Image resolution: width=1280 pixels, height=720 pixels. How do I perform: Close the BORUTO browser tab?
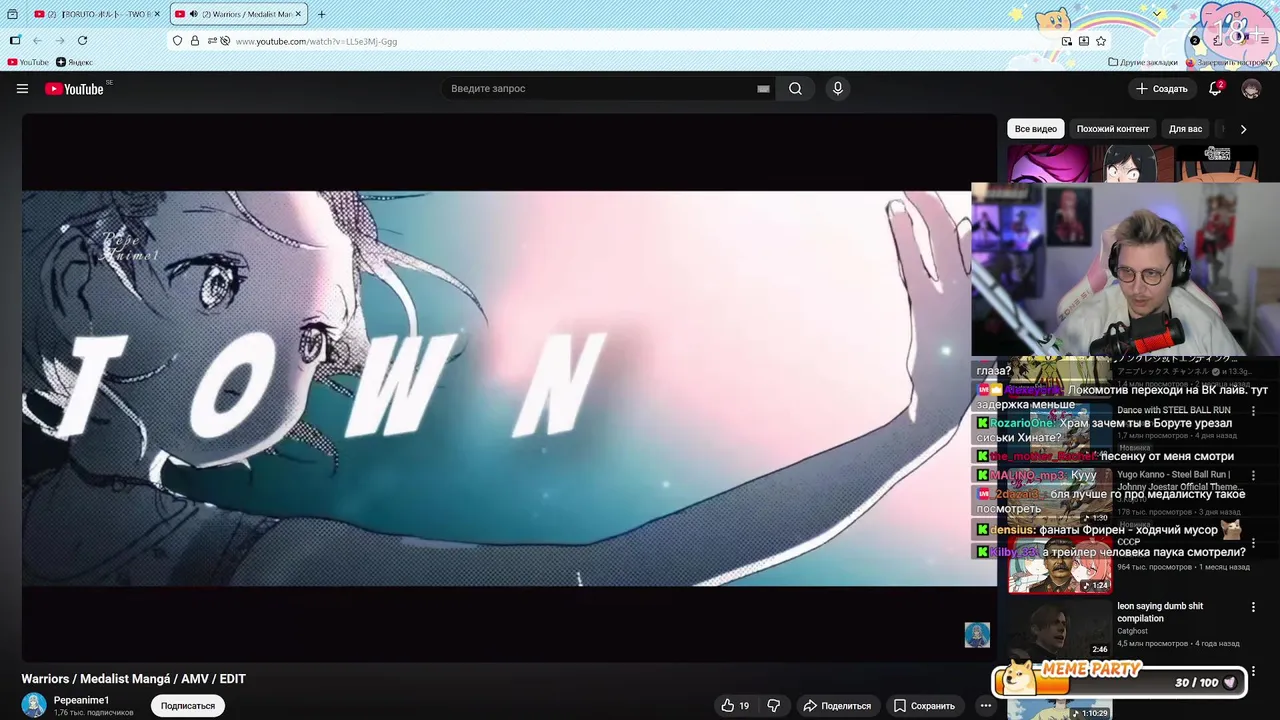coord(157,14)
